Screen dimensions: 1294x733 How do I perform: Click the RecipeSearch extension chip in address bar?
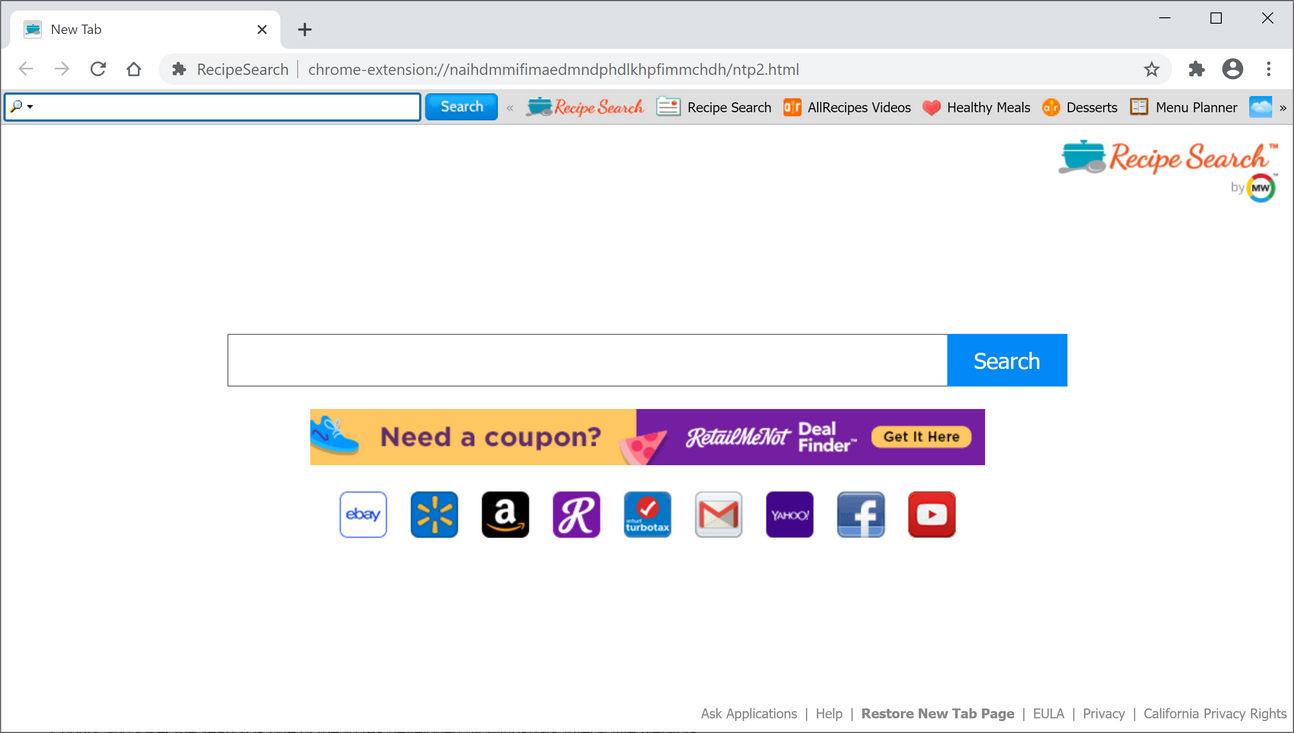tap(230, 69)
